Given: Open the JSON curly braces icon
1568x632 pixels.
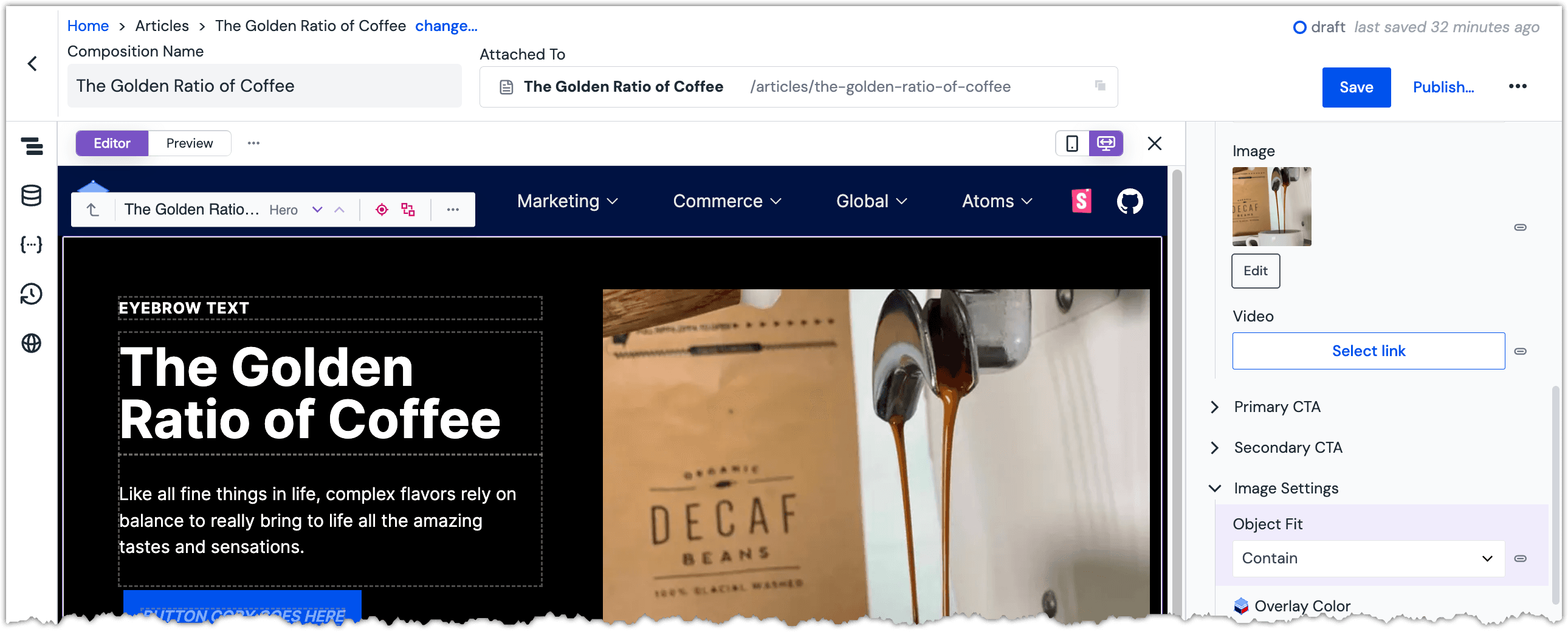Looking at the screenshot, I should (x=32, y=245).
